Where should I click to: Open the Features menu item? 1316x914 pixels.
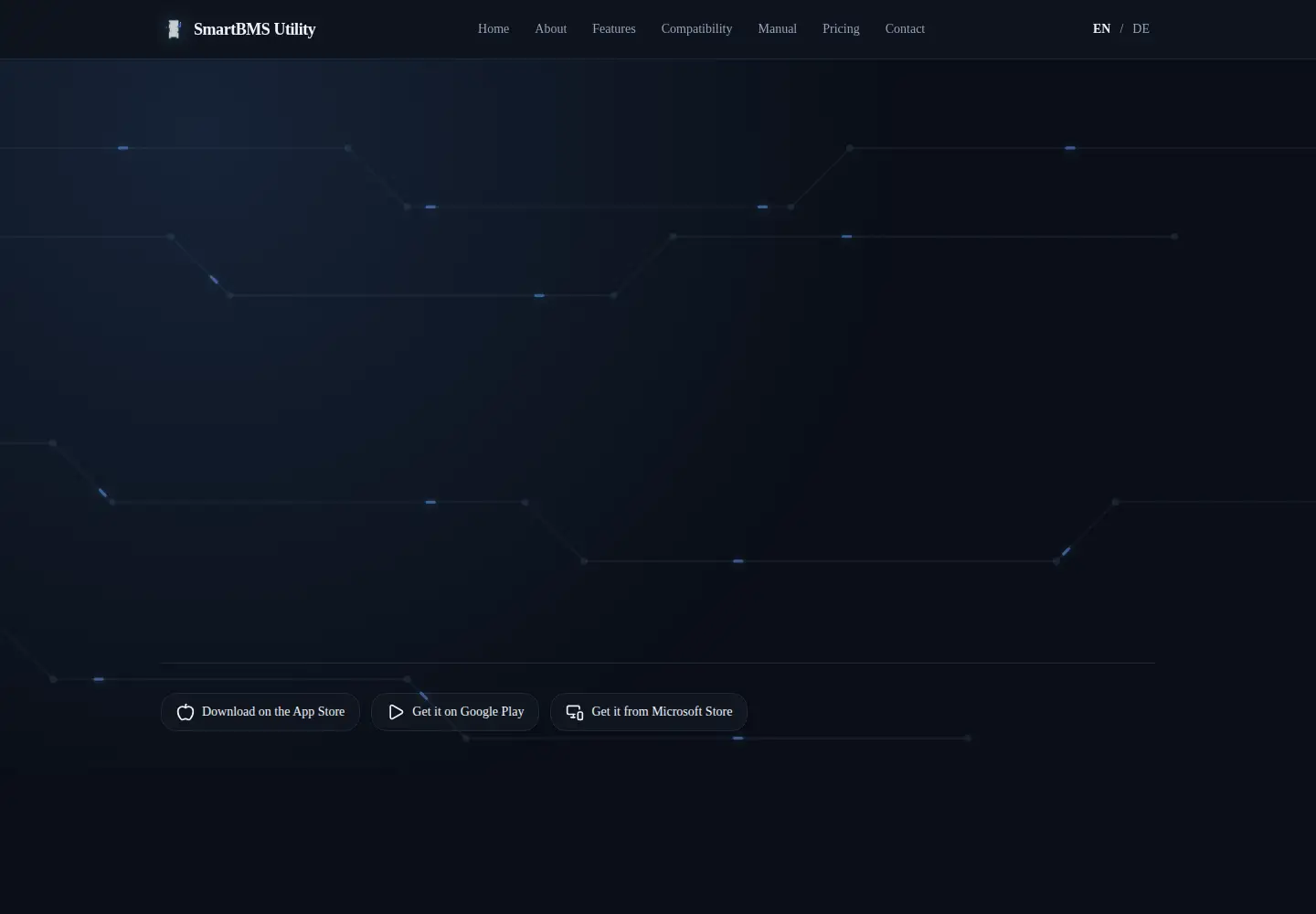point(614,29)
